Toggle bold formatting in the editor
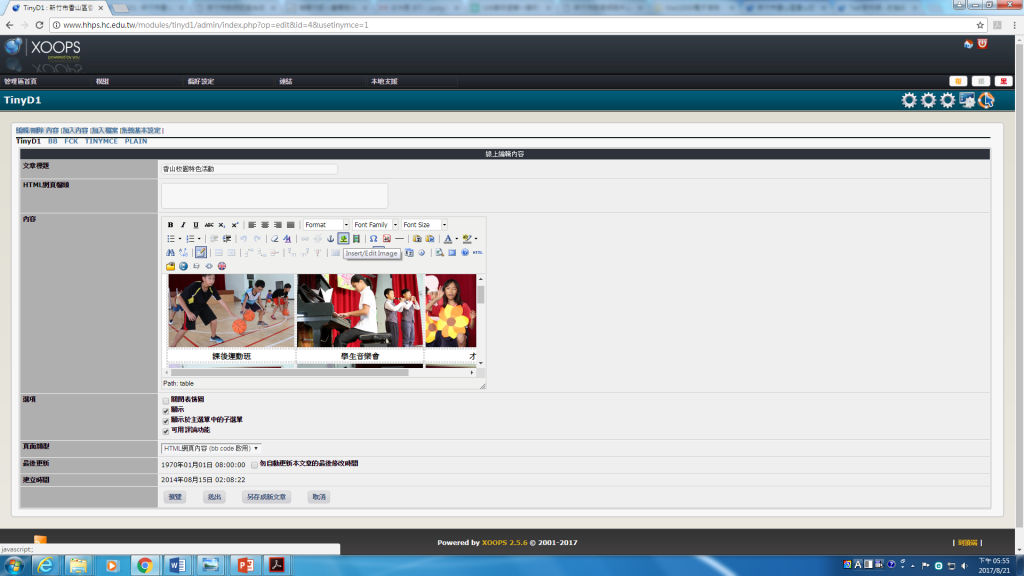This screenshot has height=576, width=1024. click(x=170, y=225)
